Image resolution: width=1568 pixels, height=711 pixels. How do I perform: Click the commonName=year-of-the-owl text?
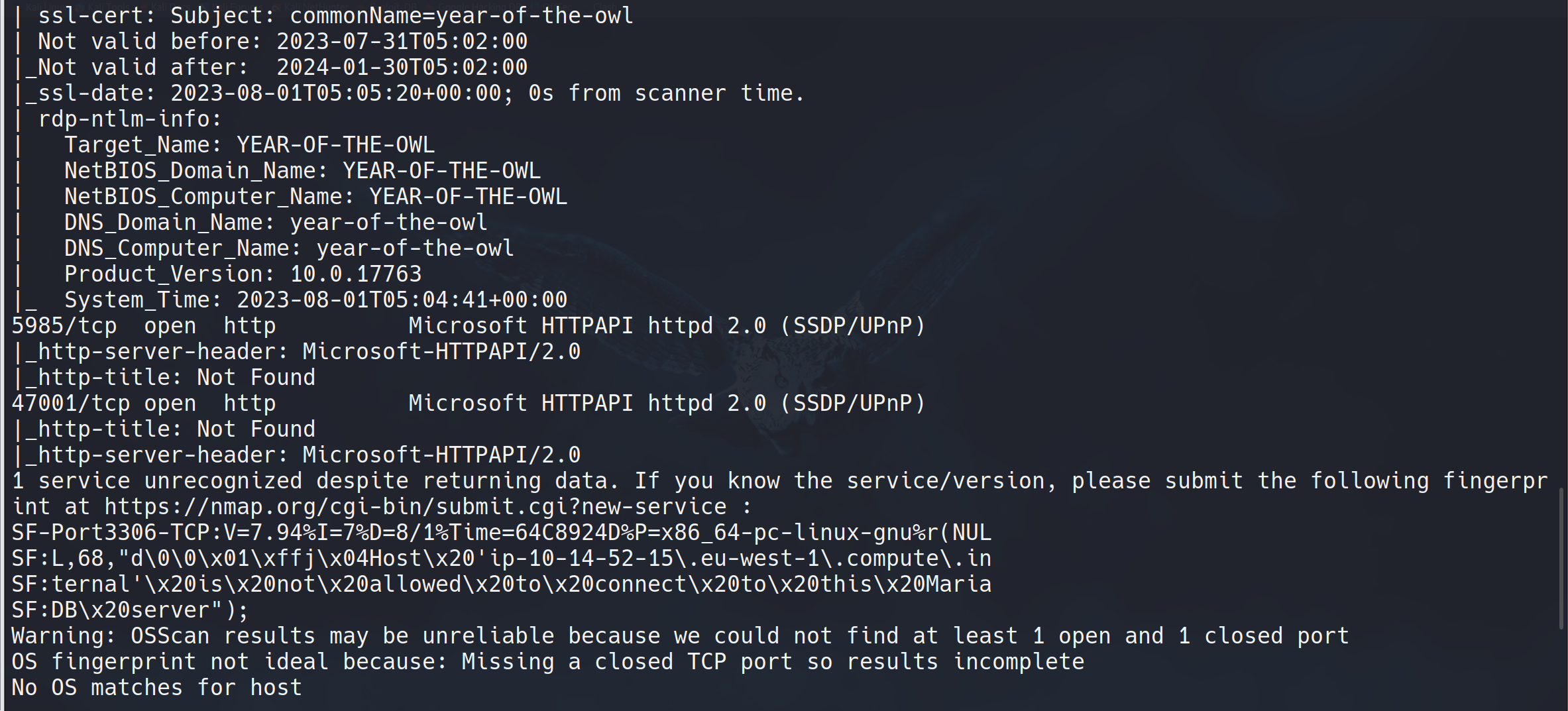[461, 15]
